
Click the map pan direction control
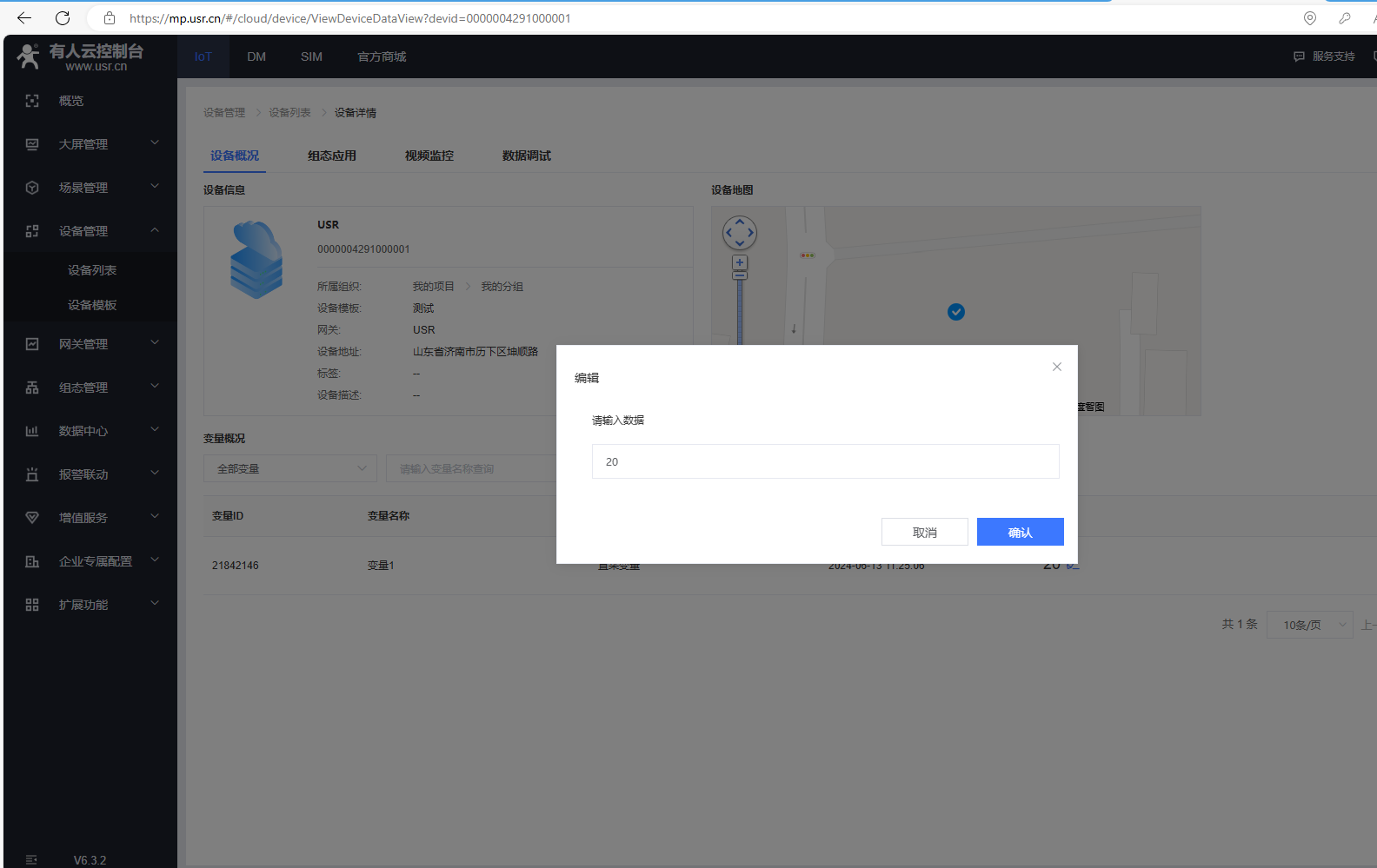click(x=740, y=233)
